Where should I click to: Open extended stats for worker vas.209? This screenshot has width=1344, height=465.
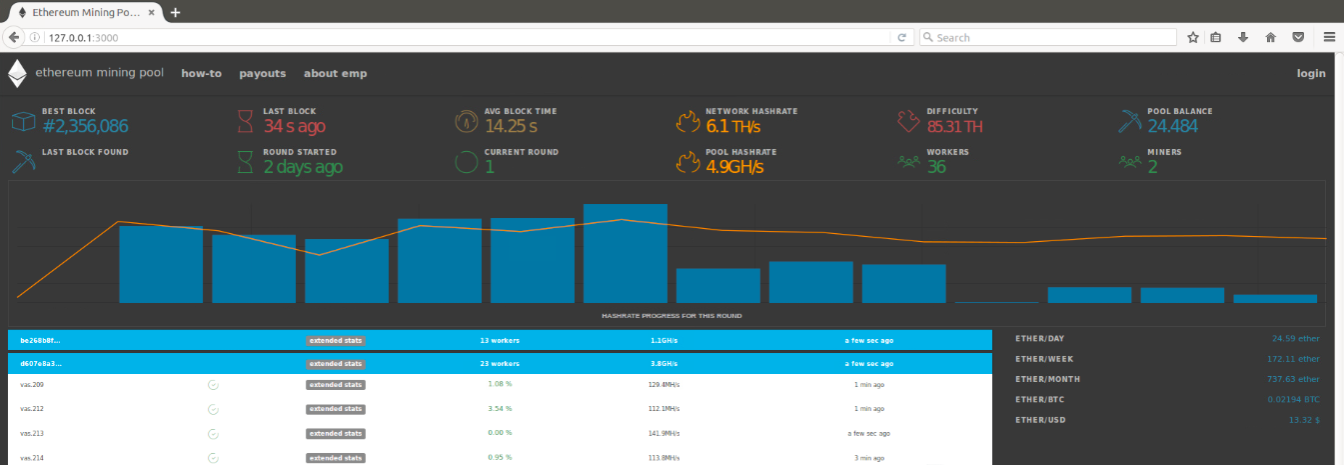click(336, 384)
